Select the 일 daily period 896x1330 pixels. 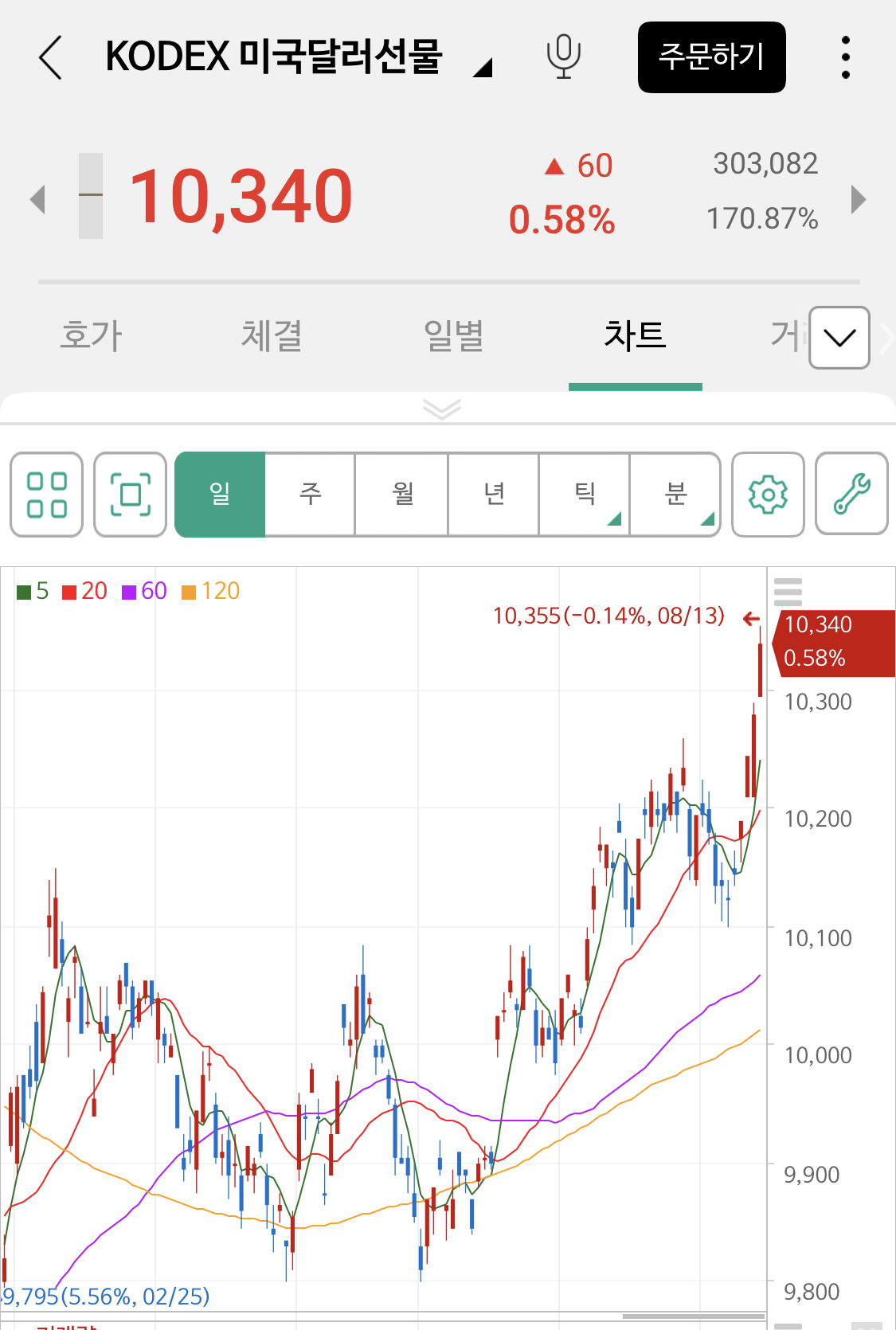pyautogui.click(x=220, y=495)
